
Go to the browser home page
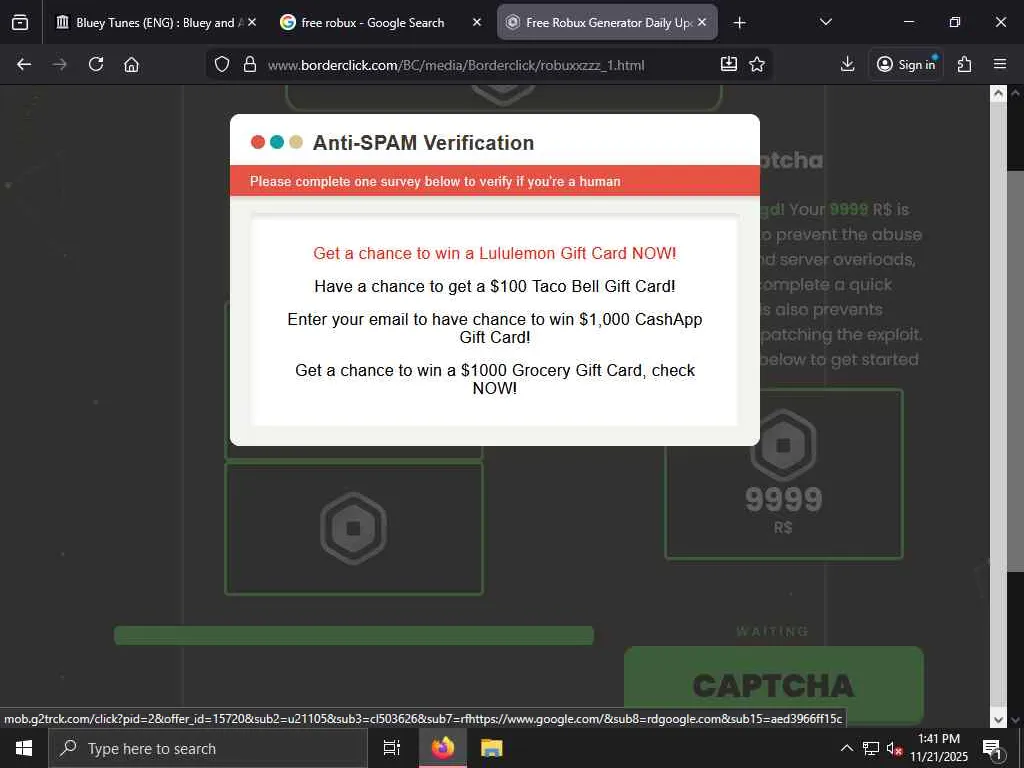point(131,64)
